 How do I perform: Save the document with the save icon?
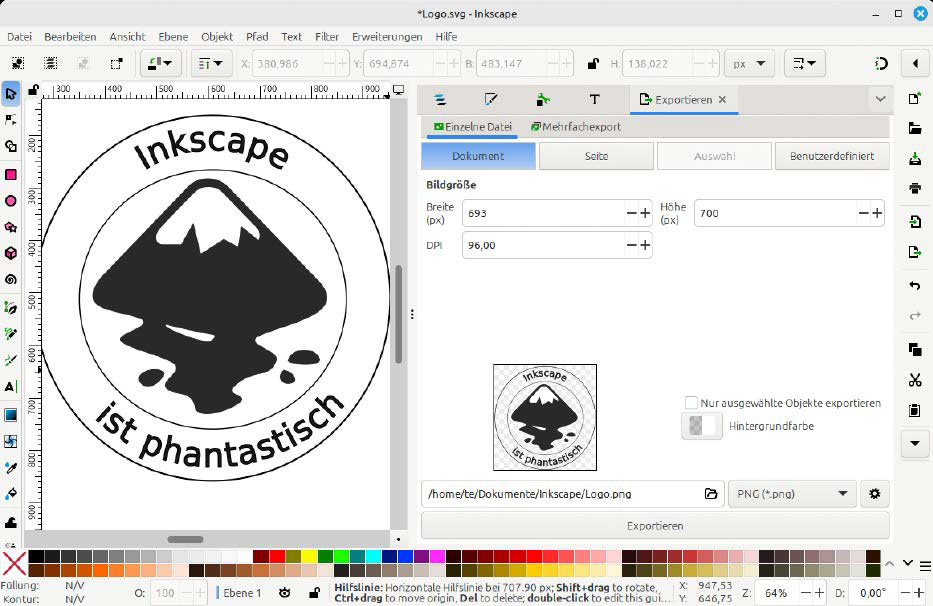pyautogui.click(x=915, y=159)
